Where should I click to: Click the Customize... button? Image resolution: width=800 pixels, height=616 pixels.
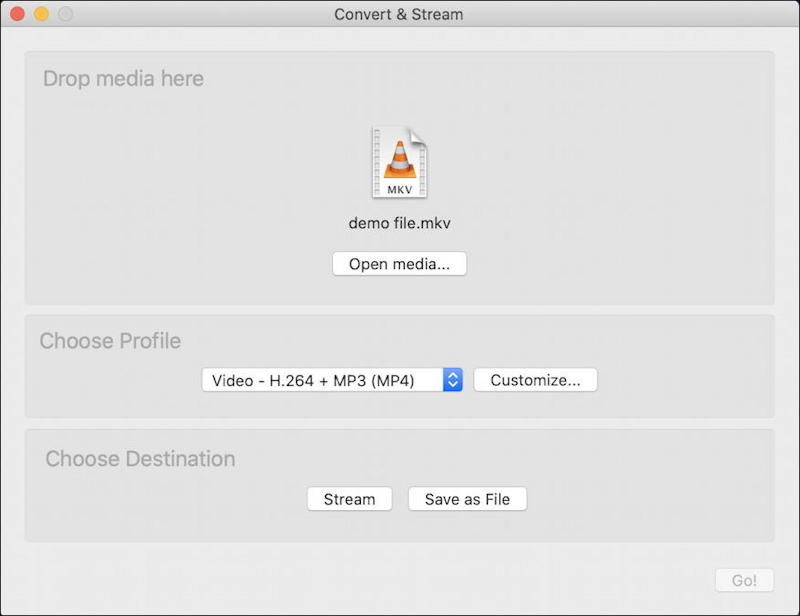[535, 380]
